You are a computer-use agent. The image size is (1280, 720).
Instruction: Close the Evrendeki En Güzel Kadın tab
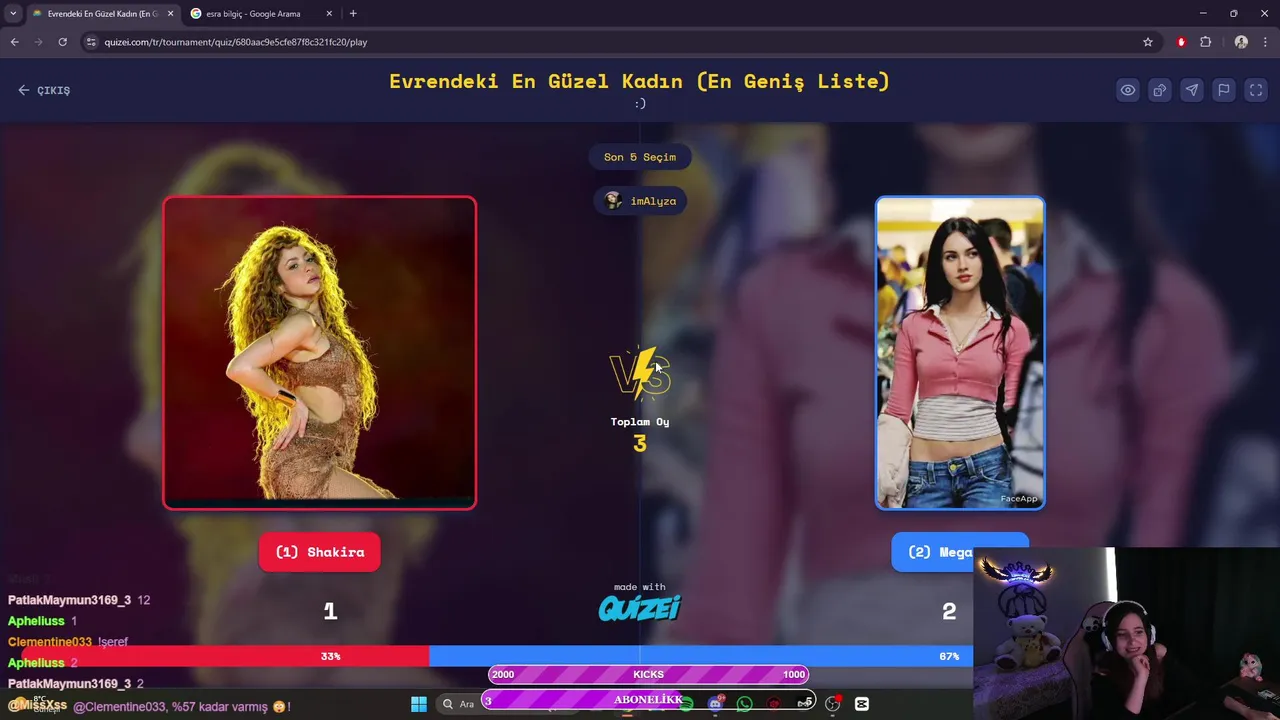(170, 14)
